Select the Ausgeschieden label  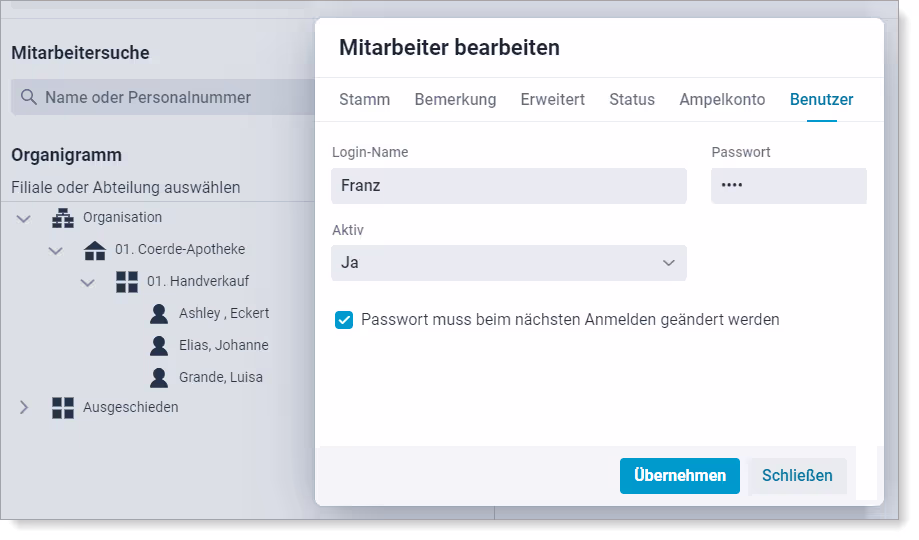click(x=131, y=407)
